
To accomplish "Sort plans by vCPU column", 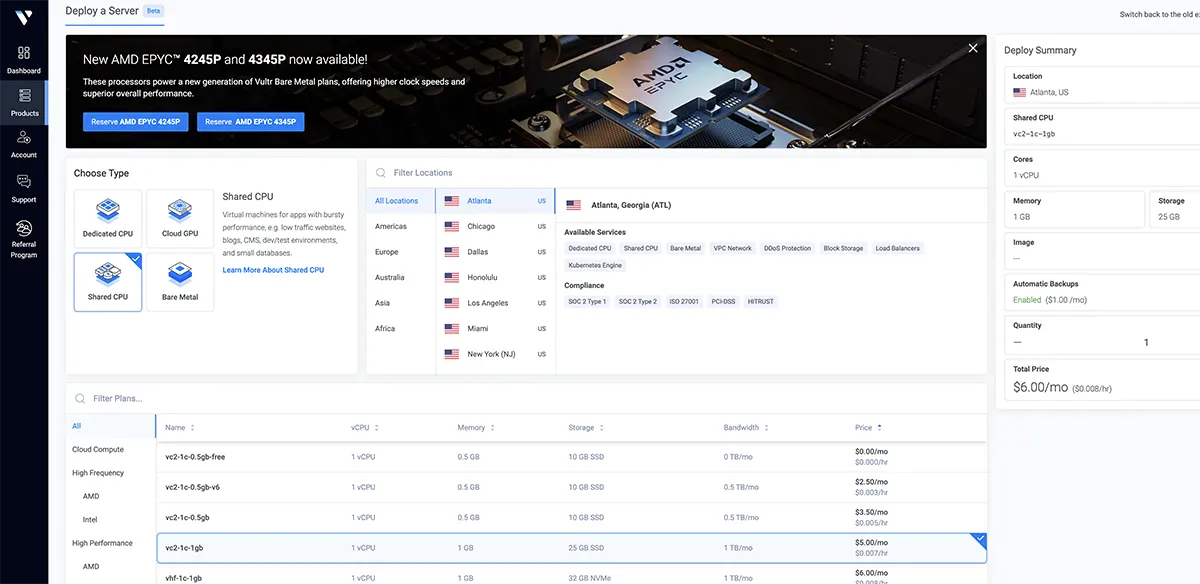I will click(x=365, y=427).
